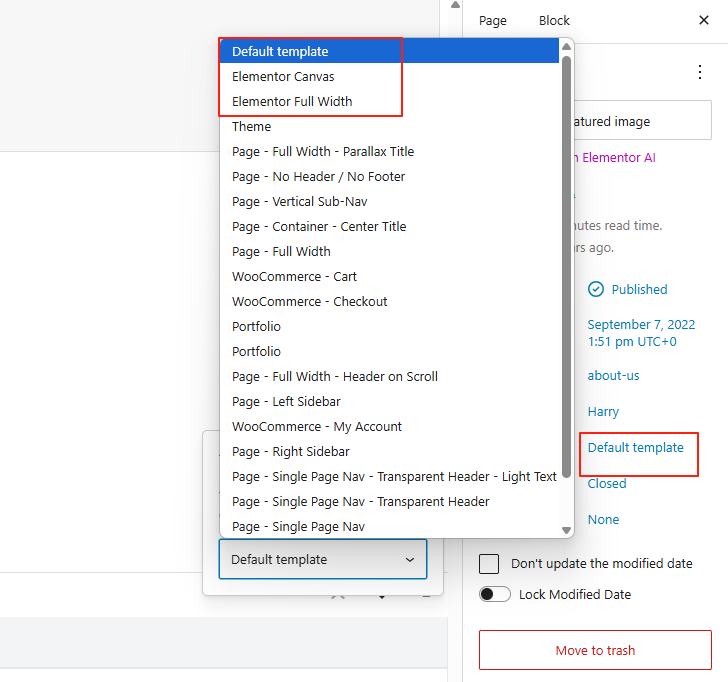Click the scrollbar down arrow in template list
728x682 pixels.
[567, 530]
